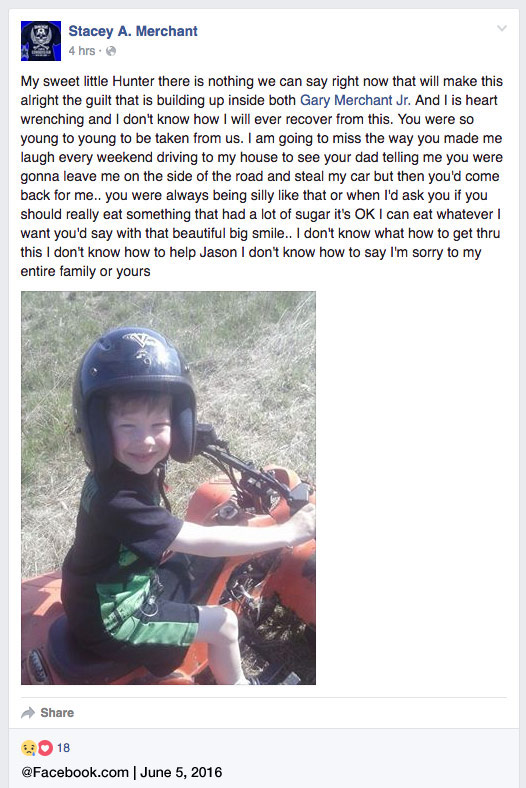Click the heart love reaction icon
526x788 pixels.
45,748
